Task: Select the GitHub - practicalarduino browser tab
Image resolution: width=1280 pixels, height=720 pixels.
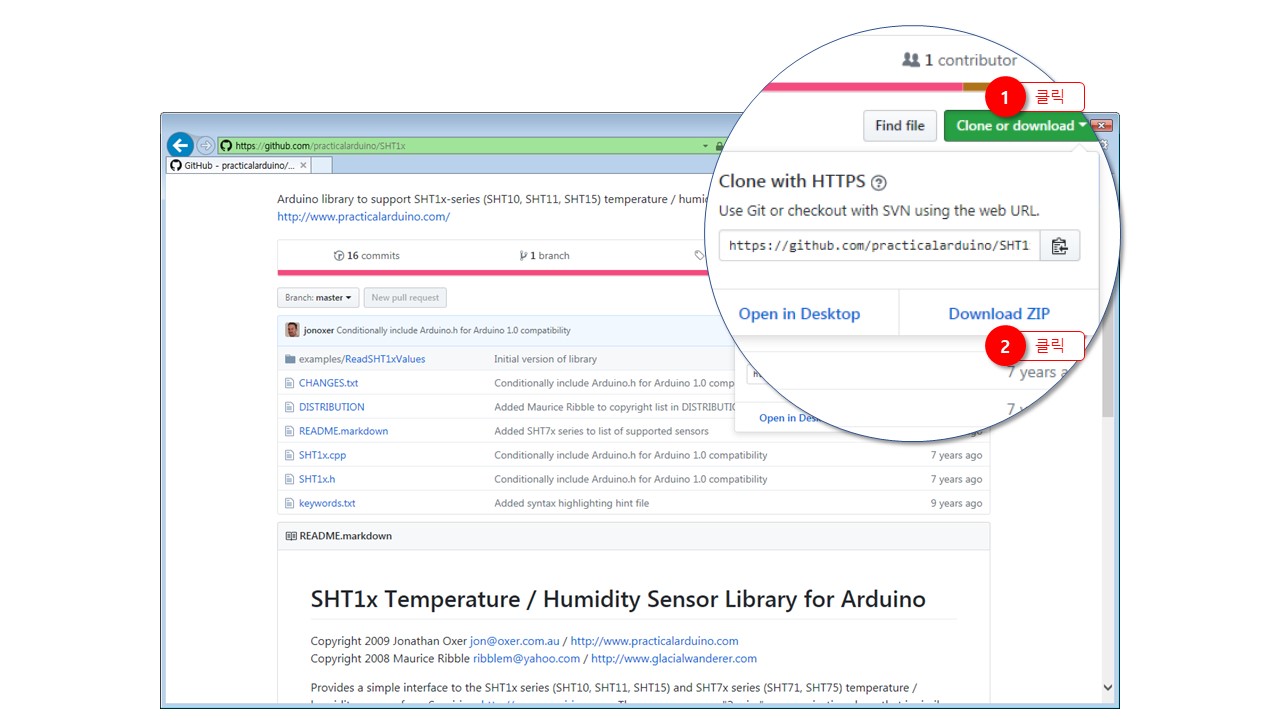Action: click(x=239, y=165)
